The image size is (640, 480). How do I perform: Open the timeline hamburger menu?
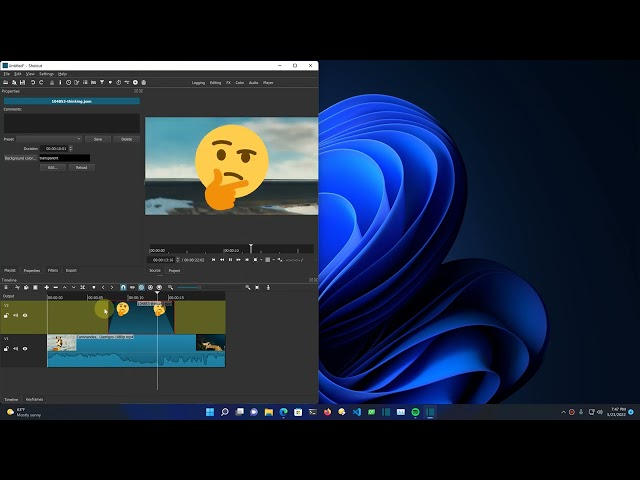(x=6, y=287)
